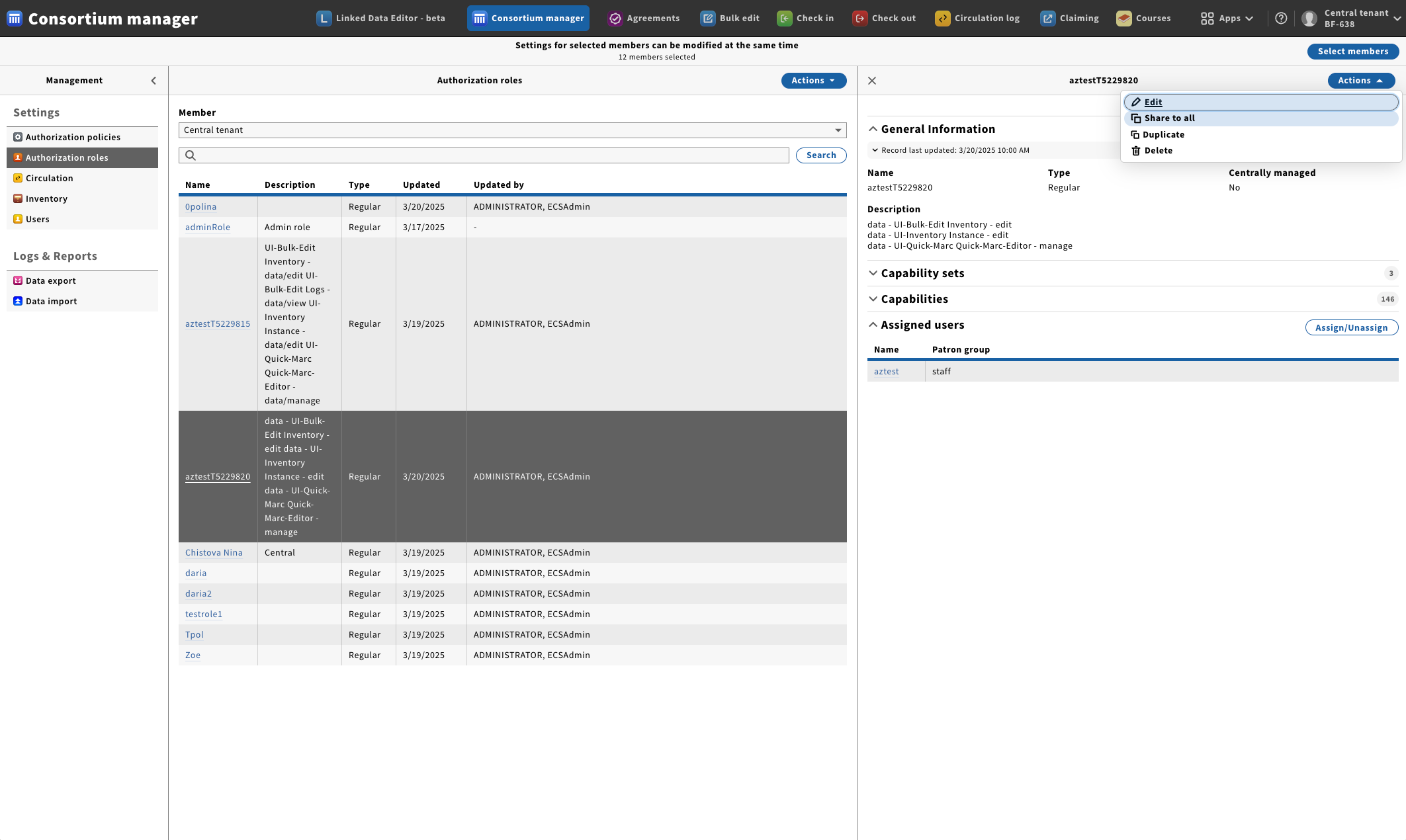Choose Delete from Actions menu
1406x840 pixels.
click(x=1261, y=151)
